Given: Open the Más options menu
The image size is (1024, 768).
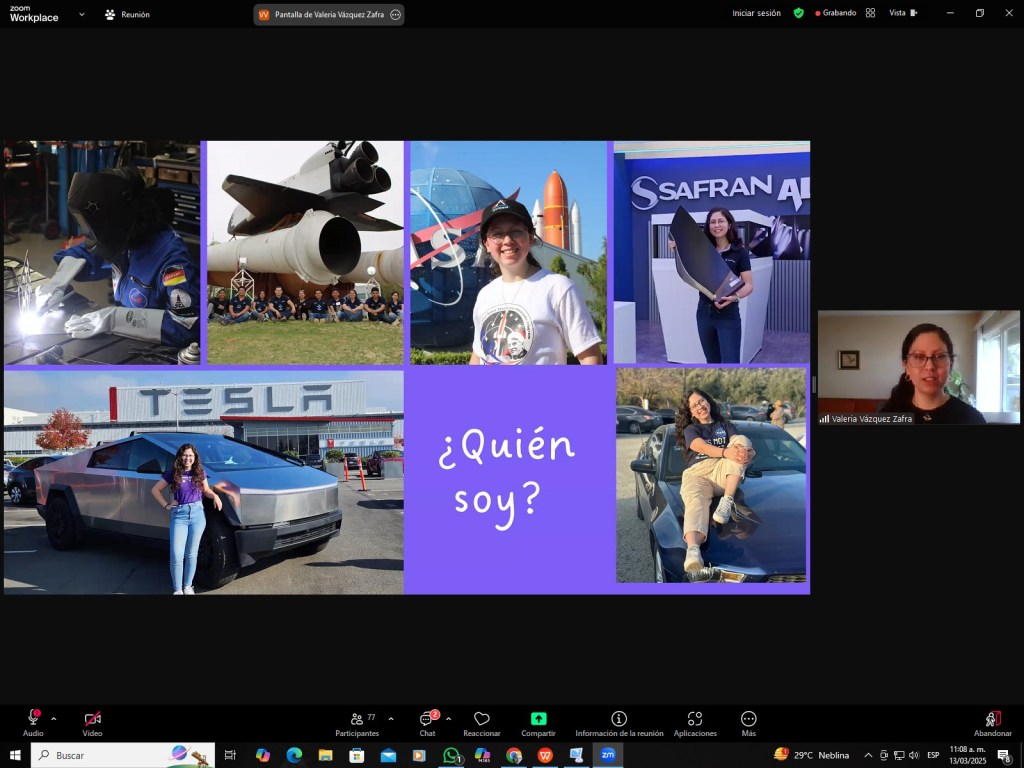Looking at the screenshot, I should click(748, 719).
